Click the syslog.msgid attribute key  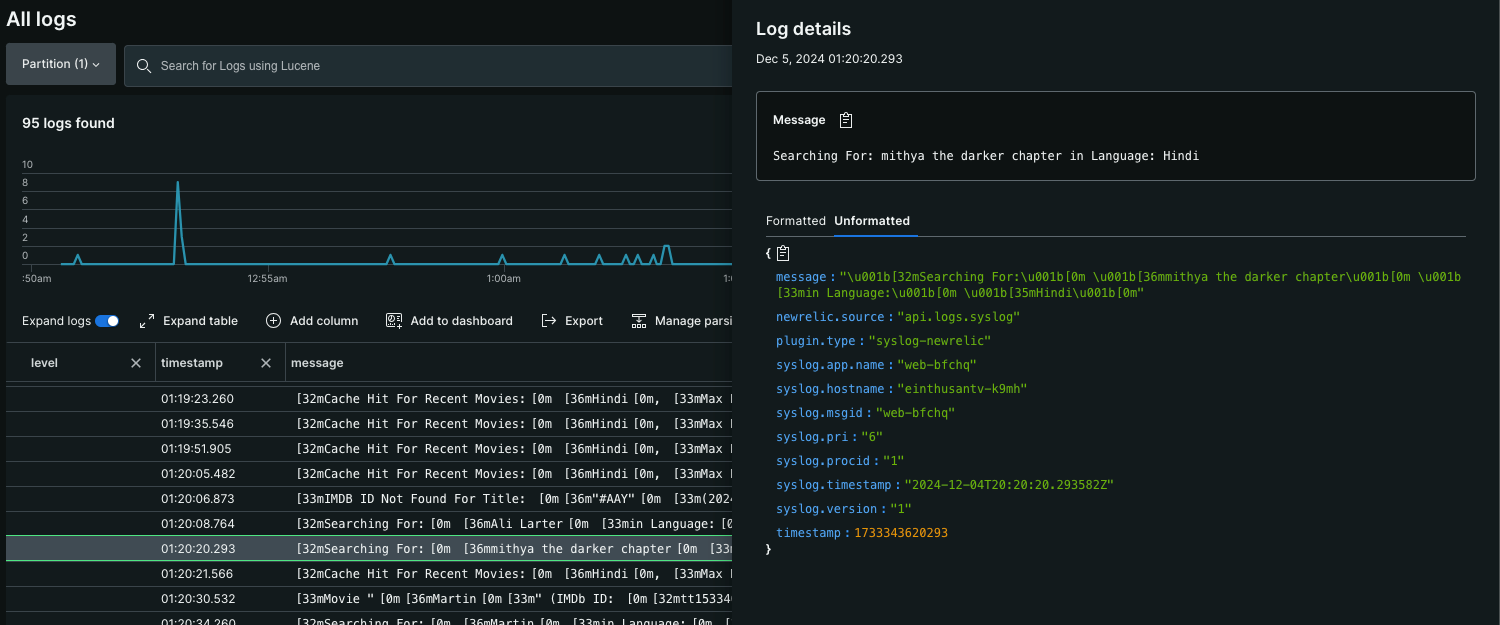pos(821,413)
